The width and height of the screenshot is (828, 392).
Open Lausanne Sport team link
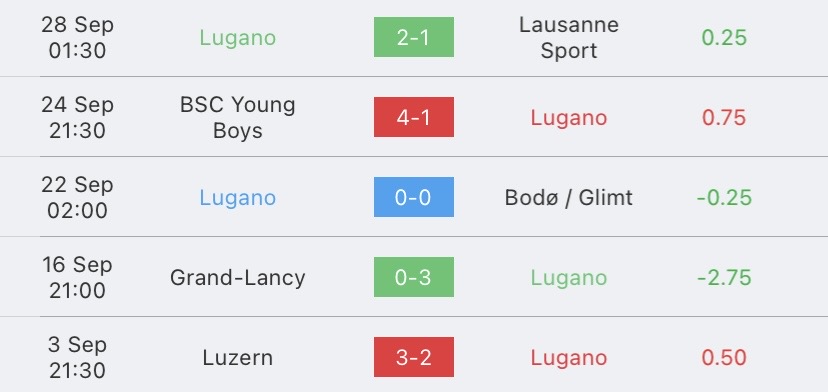[569, 38]
